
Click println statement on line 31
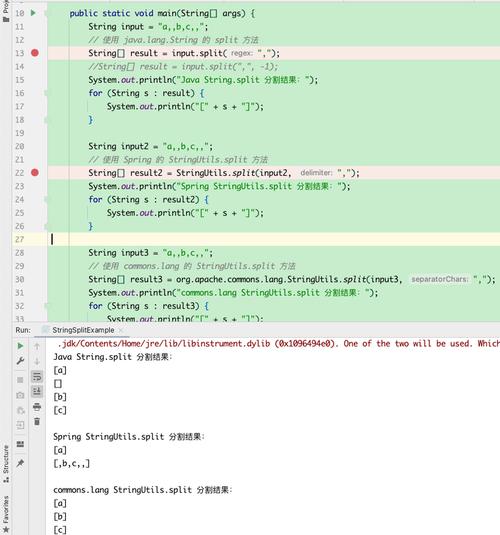click(233, 293)
